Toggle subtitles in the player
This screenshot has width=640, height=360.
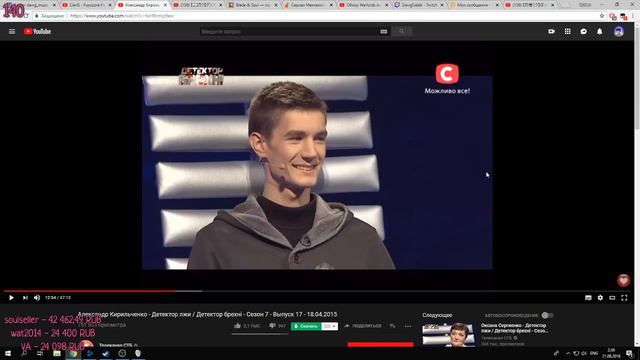pos(588,298)
